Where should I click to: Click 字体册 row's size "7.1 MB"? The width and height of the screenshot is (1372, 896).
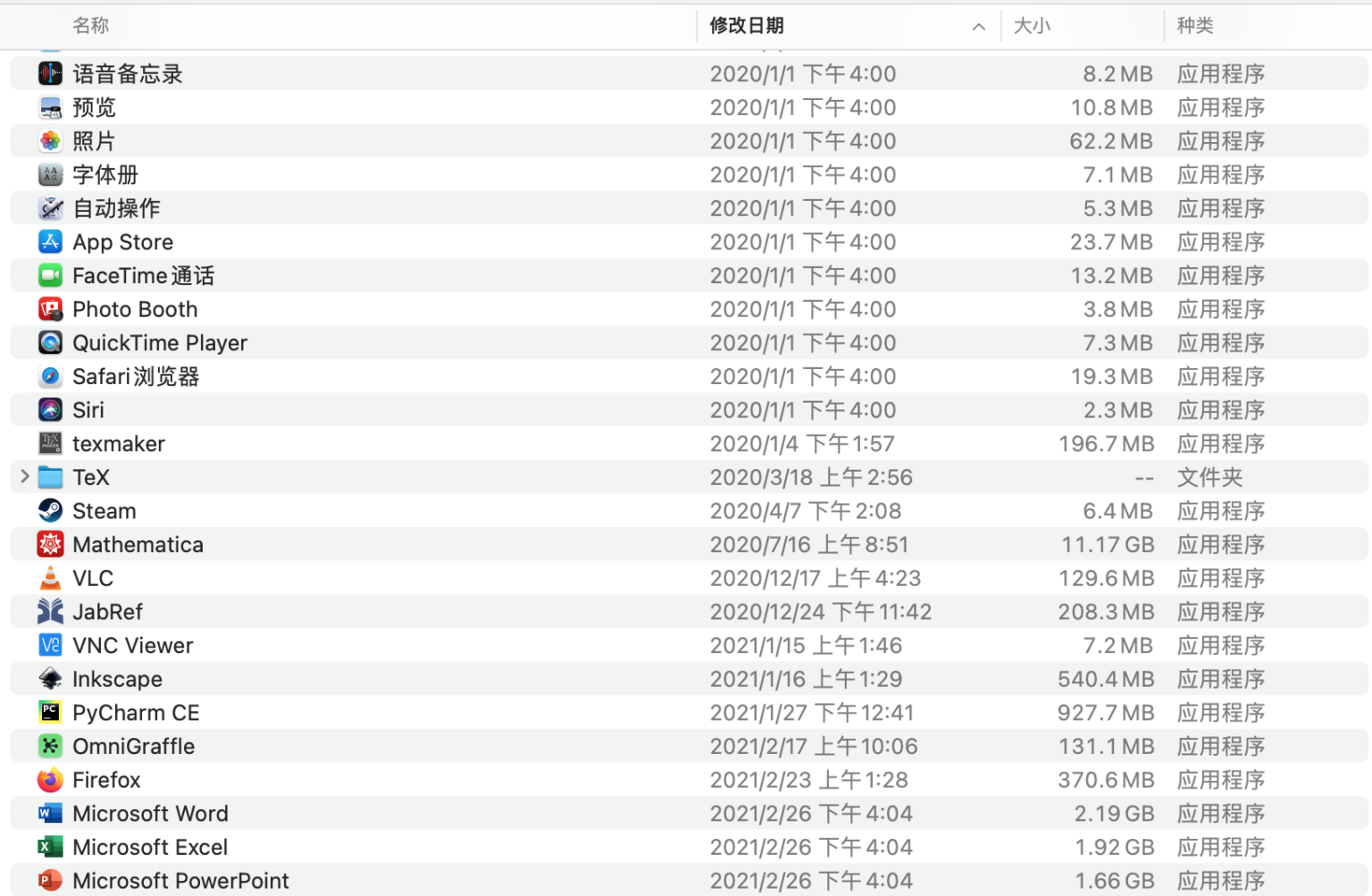(1117, 174)
